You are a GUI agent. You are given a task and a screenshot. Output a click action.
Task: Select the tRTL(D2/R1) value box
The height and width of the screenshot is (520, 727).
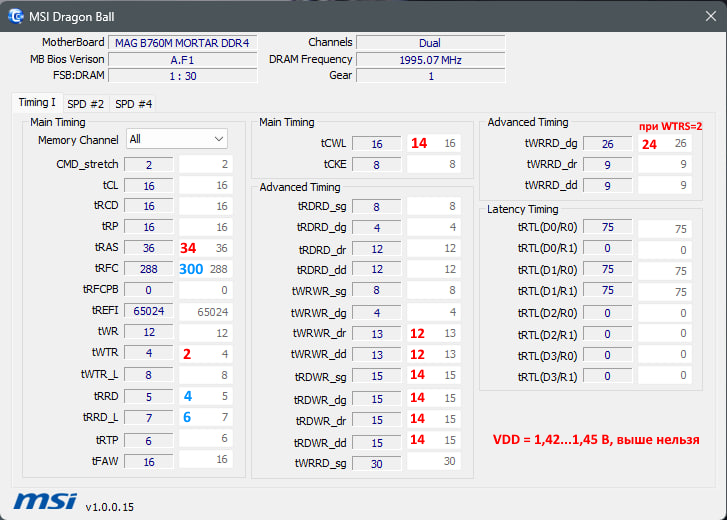(x=607, y=334)
